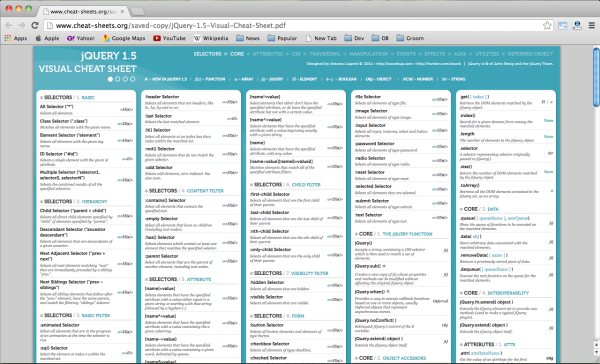
Task: Expand the OB bookmarks folder
Action: point(380,38)
